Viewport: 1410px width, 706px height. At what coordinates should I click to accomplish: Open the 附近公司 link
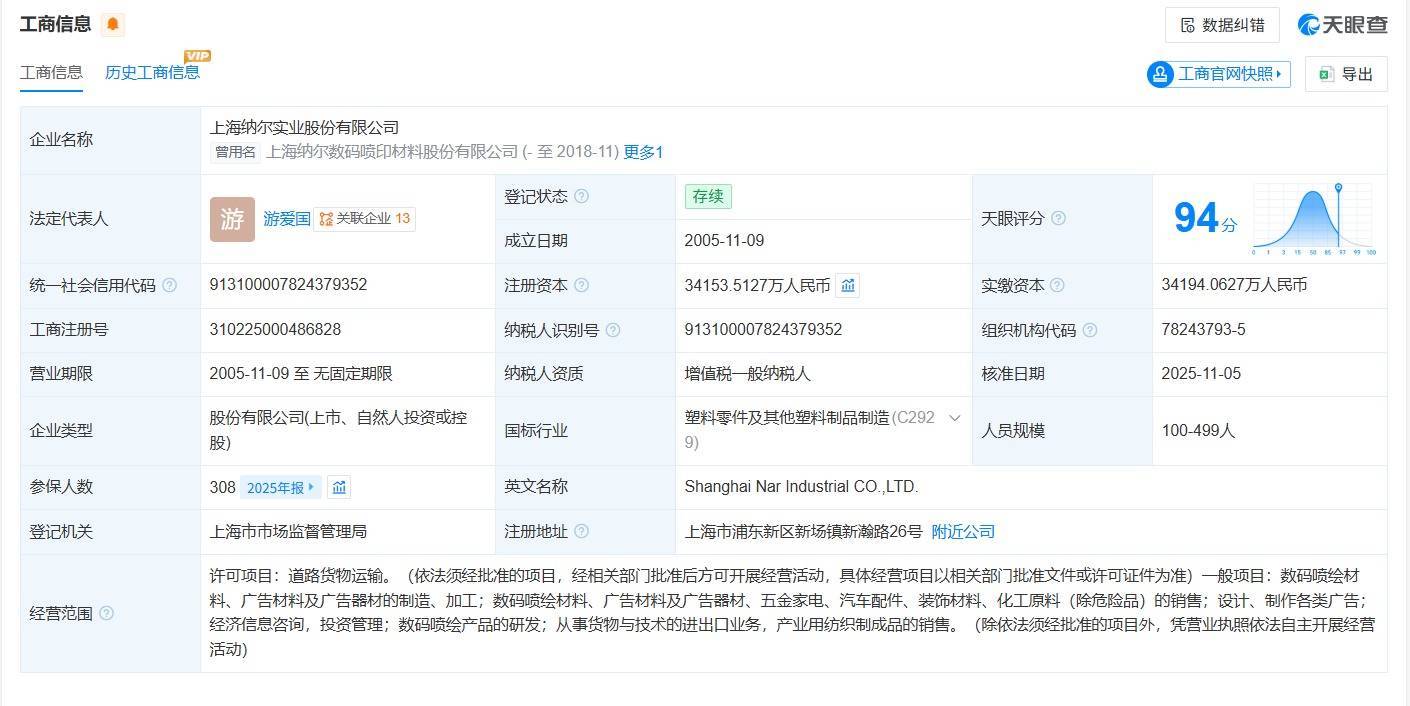click(963, 532)
